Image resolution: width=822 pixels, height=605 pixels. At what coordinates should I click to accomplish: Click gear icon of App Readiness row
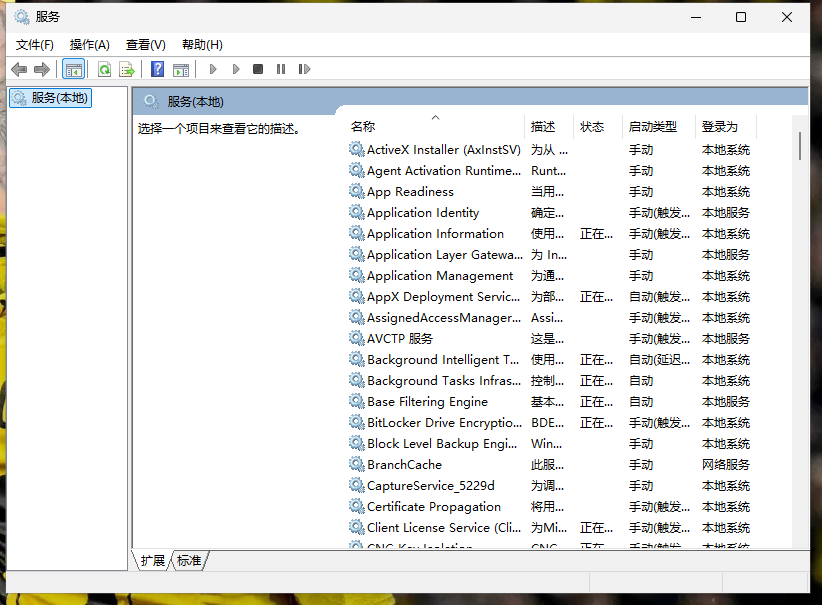point(356,191)
